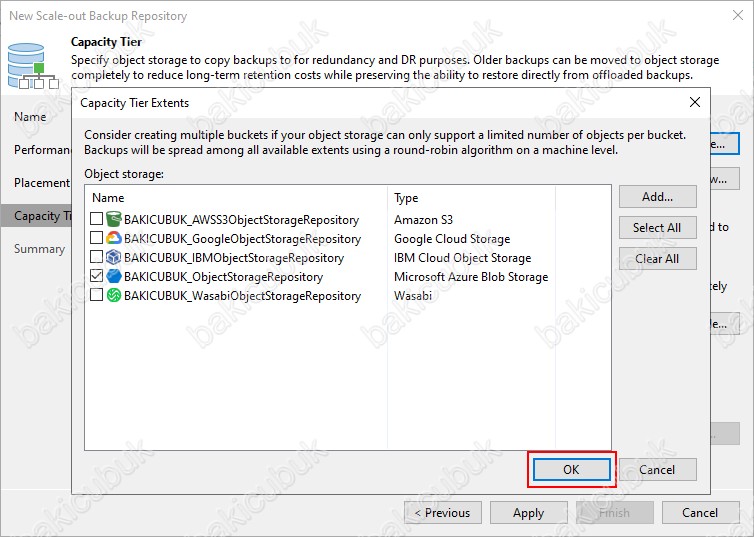Click the wizard's bottom Cancel button

(x=700, y=513)
